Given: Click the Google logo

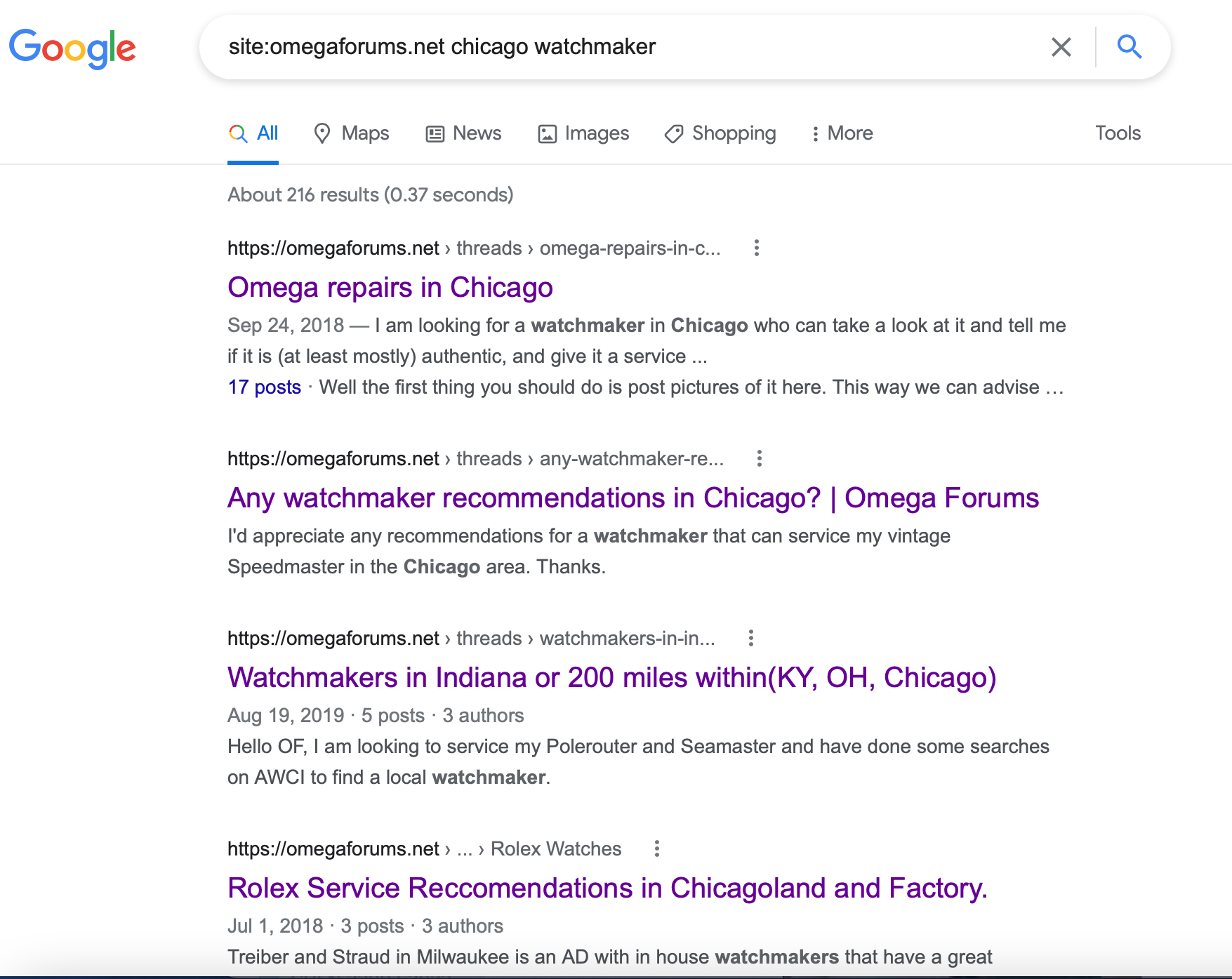Looking at the screenshot, I should pyautogui.click(x=72, y=48).
